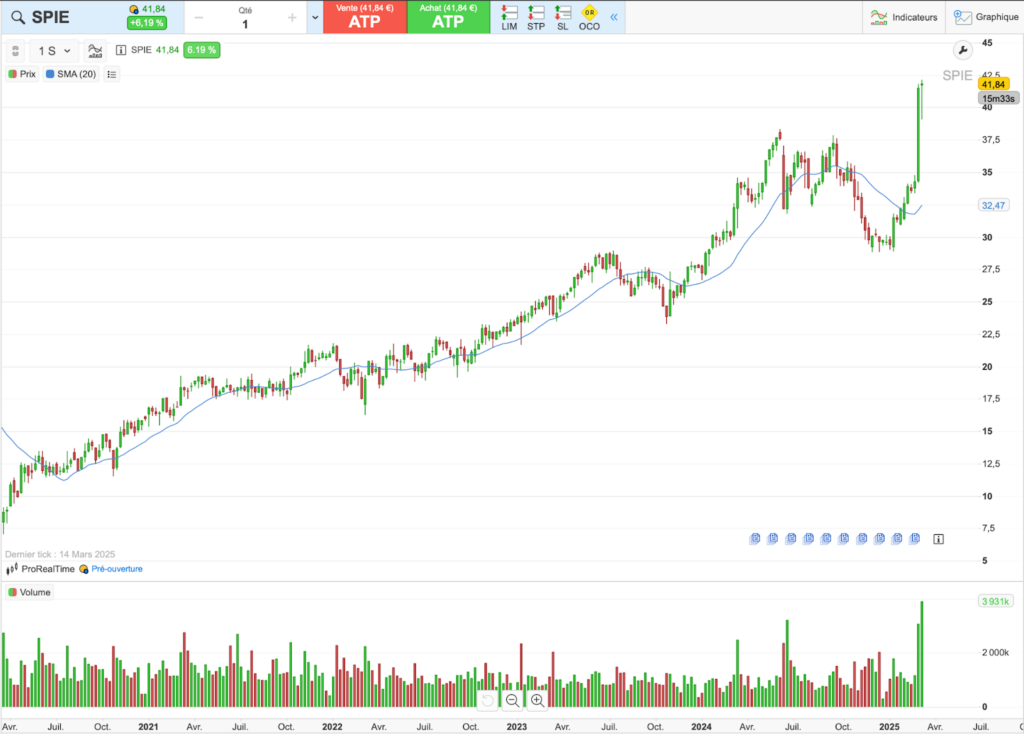The width and height of the screenshot is (1024, 734).
Task: Toggle the Volume panel label
Action: click(x=29, y=592)
